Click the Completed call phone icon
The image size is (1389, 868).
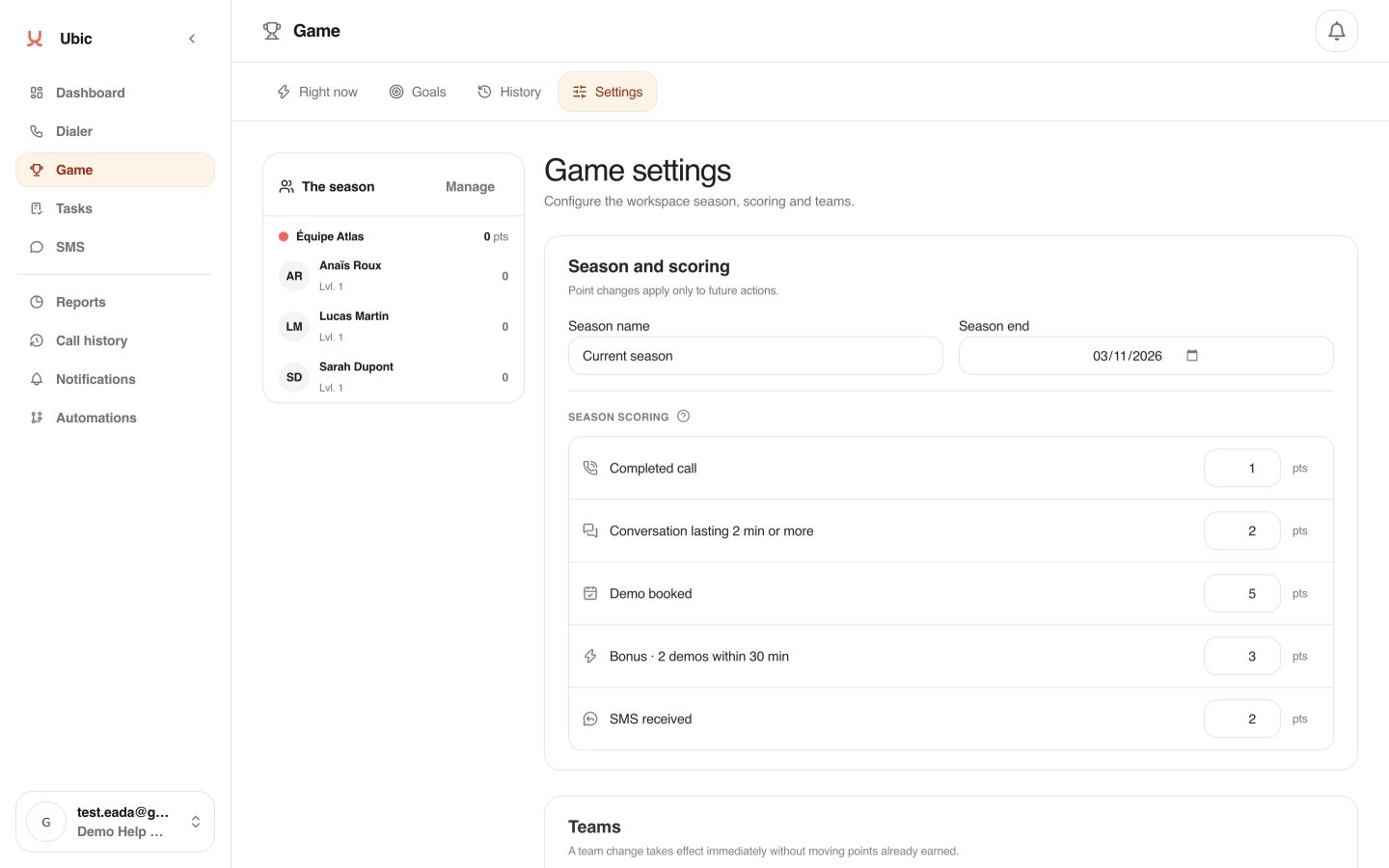point(590,468)
